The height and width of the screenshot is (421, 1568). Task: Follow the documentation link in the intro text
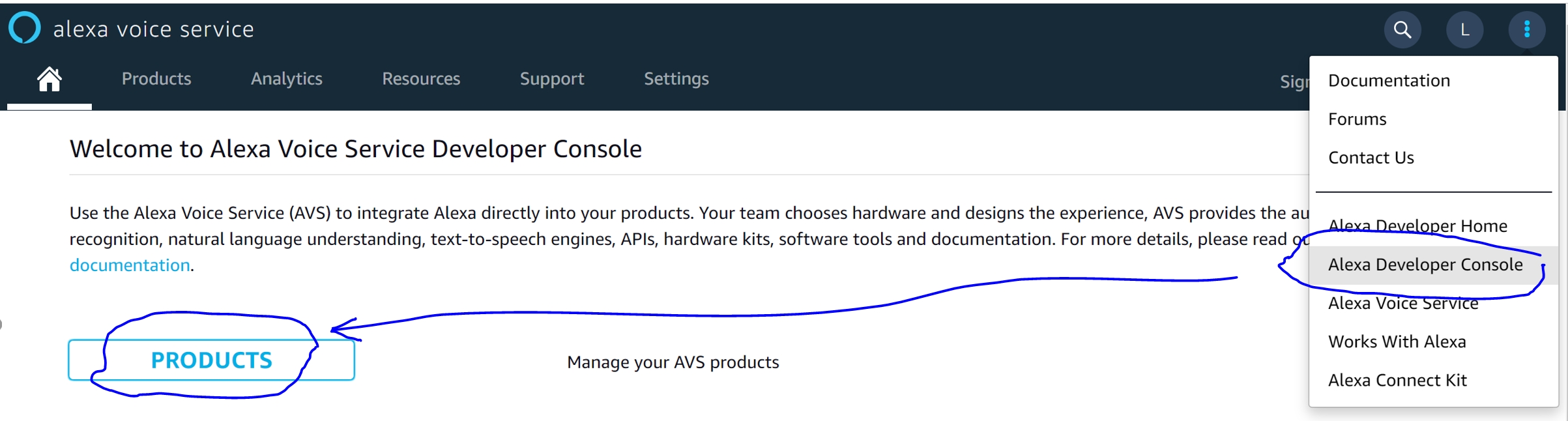tap(130, 265)
